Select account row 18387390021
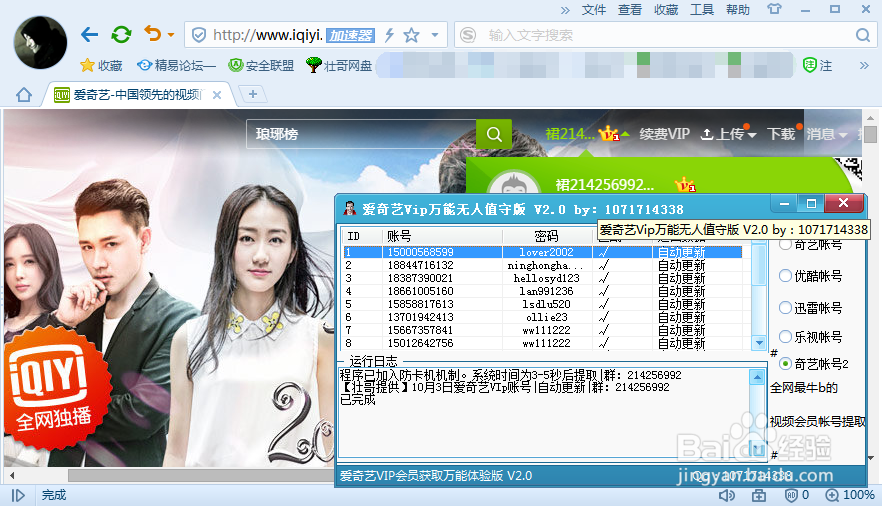882x506 pixels. tap(543, 278)
